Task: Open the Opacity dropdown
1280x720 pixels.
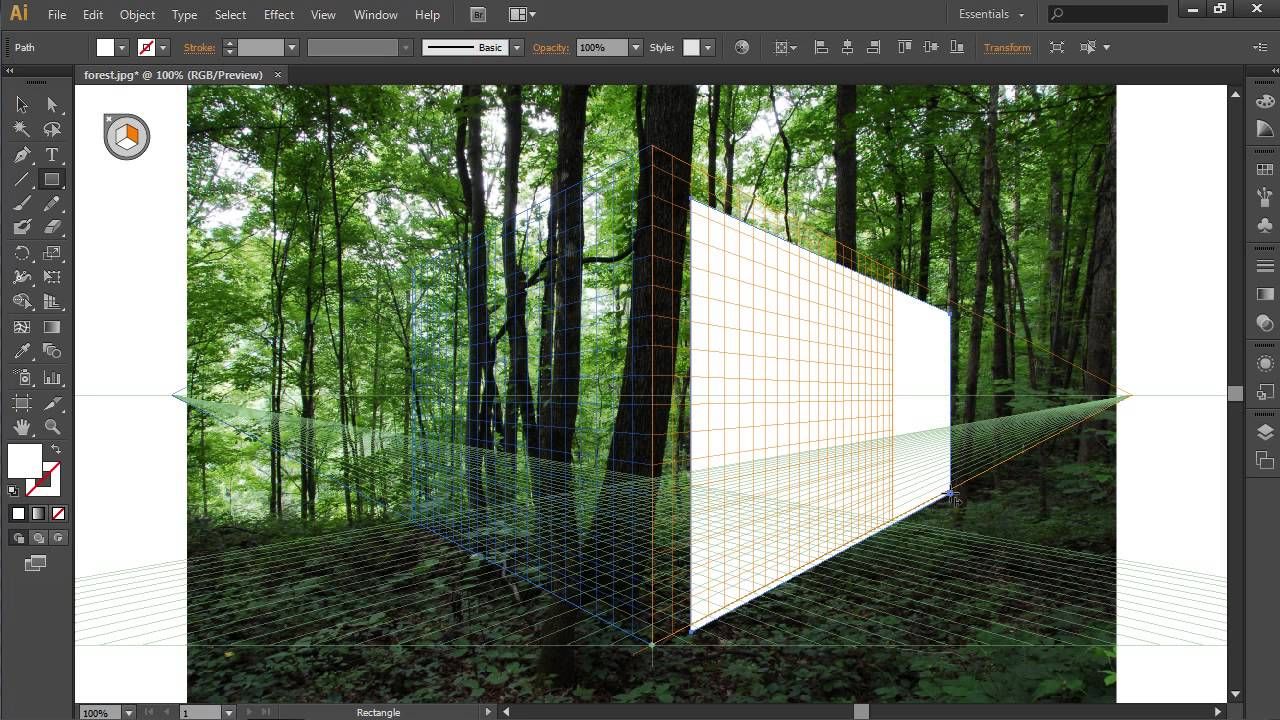Action: 635,48
